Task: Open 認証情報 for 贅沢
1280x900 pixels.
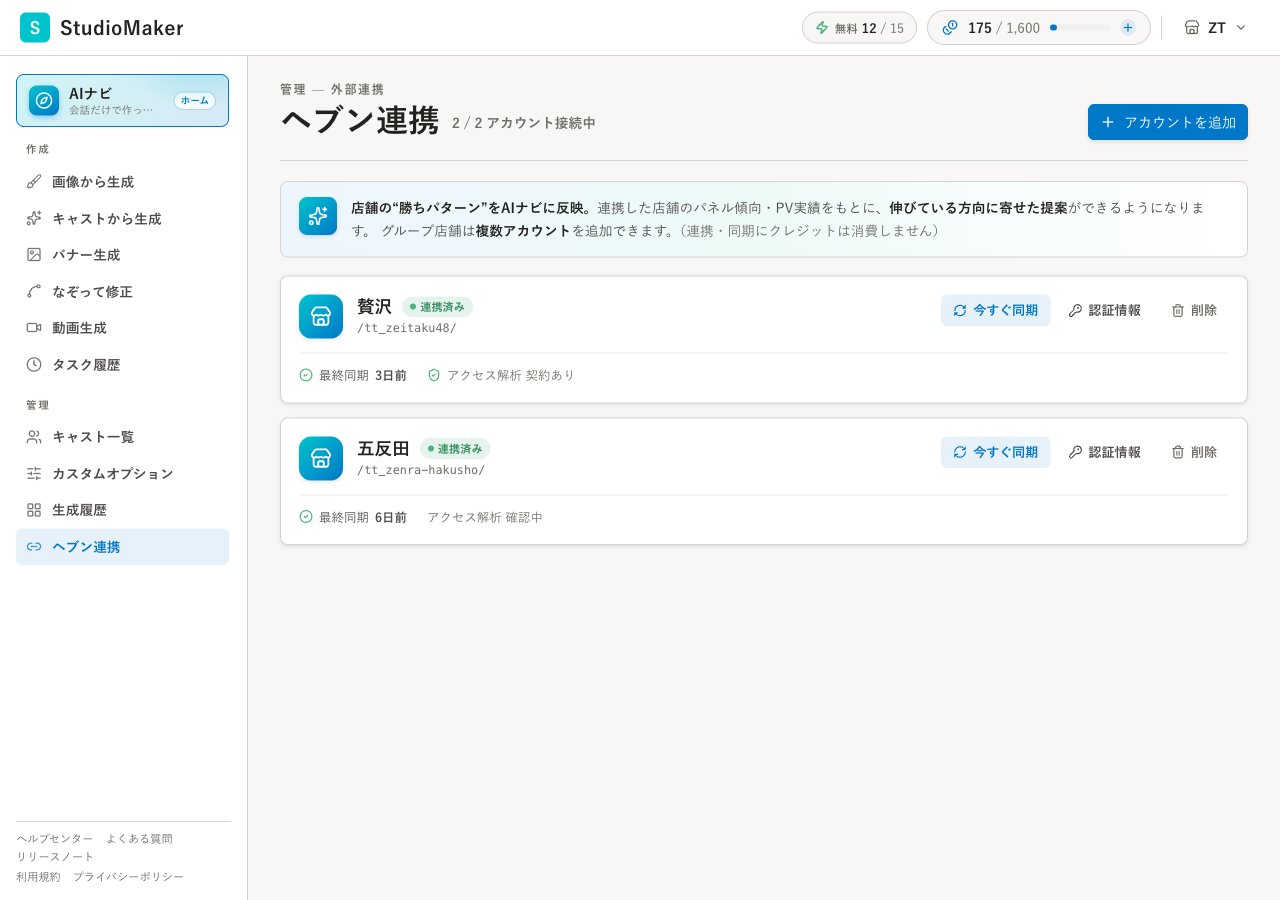Action: [1104, 310]
